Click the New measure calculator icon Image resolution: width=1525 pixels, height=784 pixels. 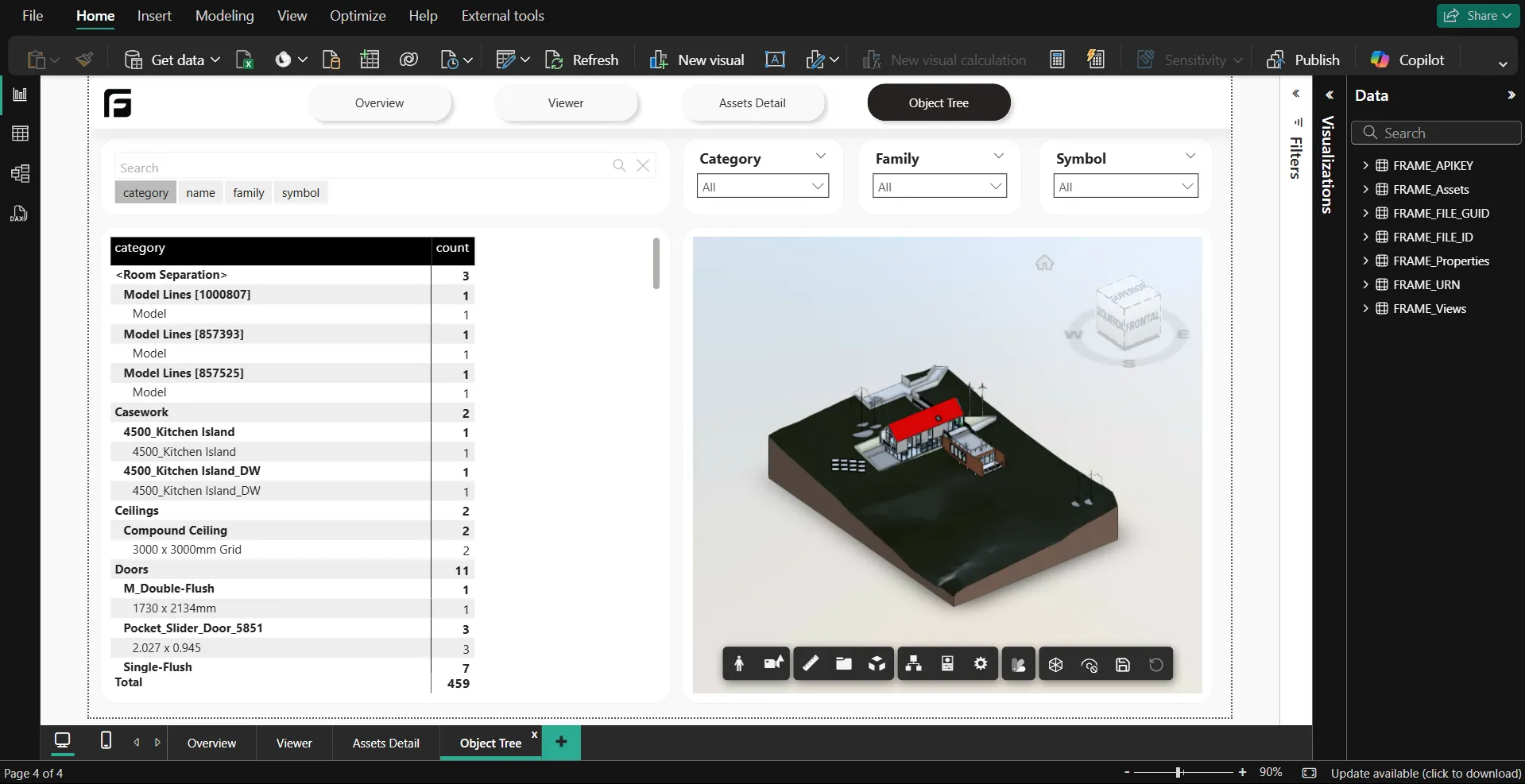point(1057,60)
